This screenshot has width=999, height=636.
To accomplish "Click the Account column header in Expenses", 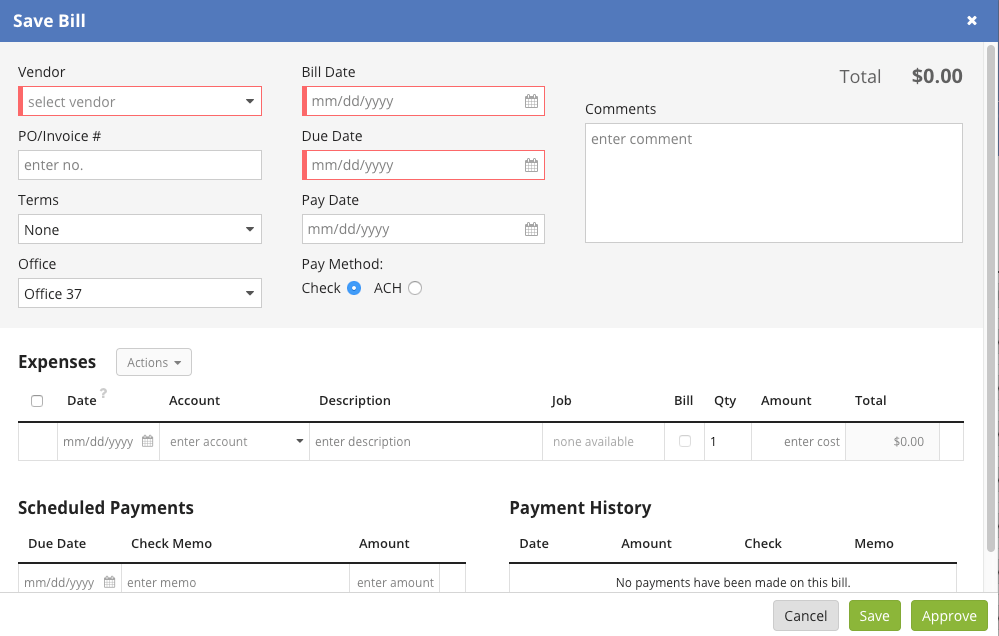I will click(x=194, y=401).
